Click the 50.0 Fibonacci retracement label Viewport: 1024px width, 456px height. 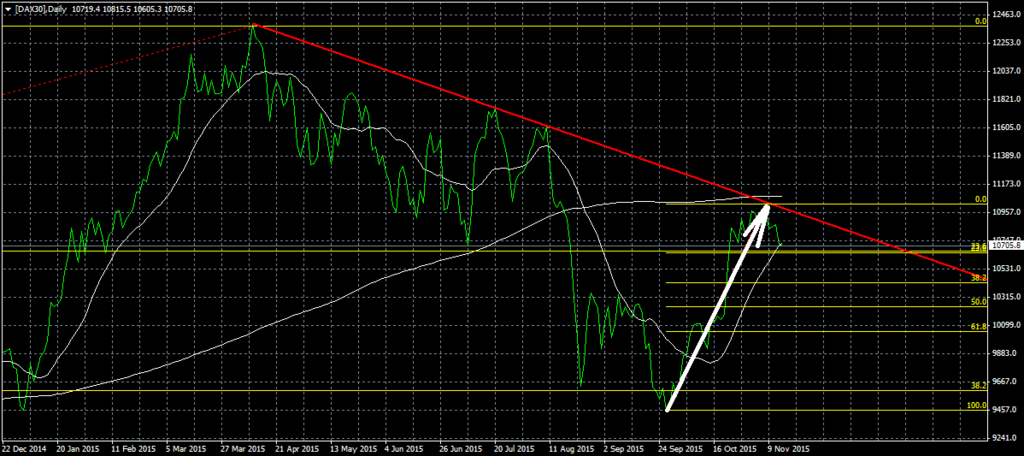click(x=979, y=301)
